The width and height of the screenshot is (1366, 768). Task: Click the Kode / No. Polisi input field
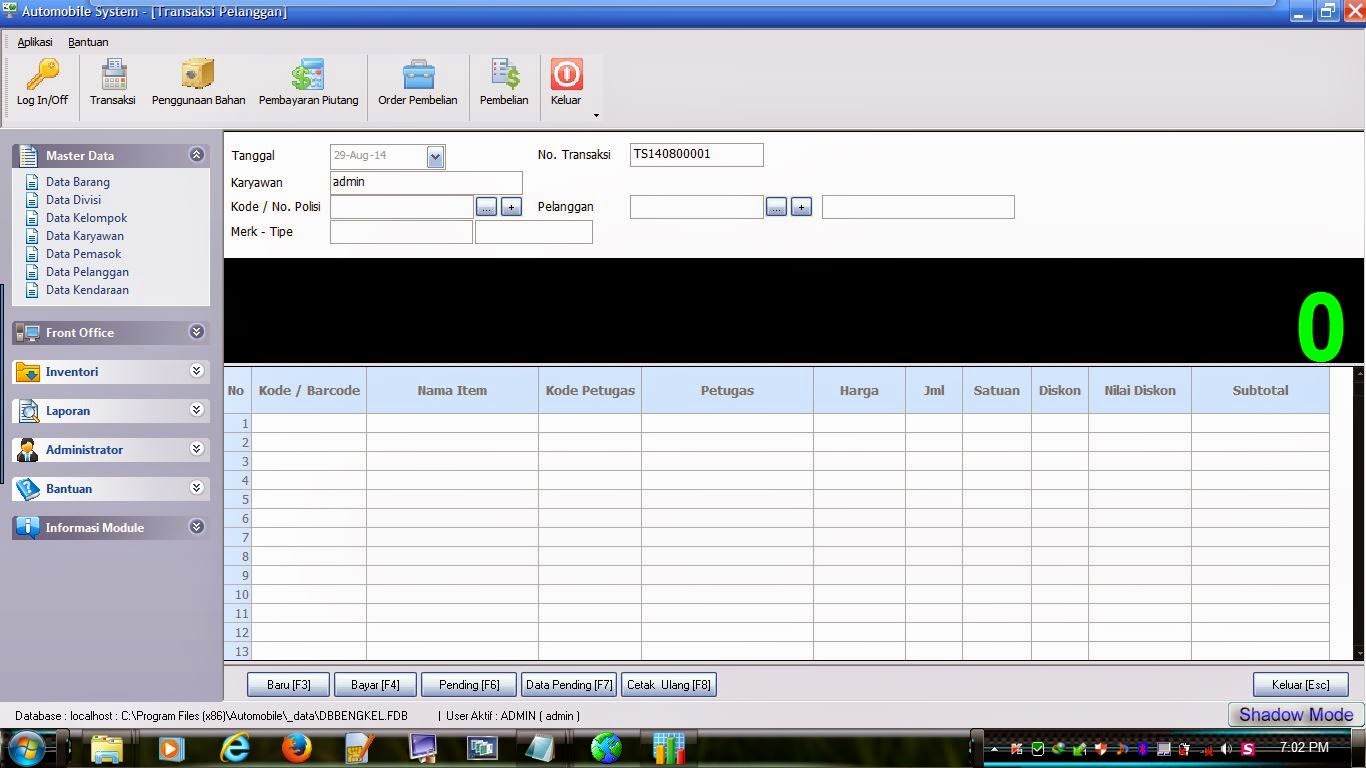[x=402, y=207]
